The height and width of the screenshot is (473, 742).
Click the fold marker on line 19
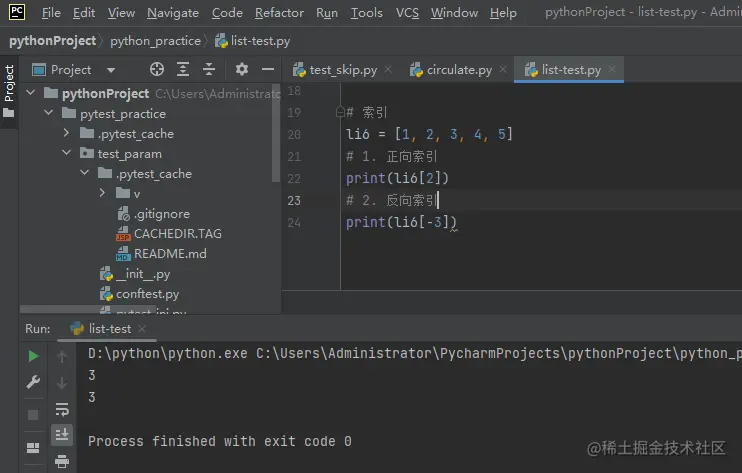[340, 112]
